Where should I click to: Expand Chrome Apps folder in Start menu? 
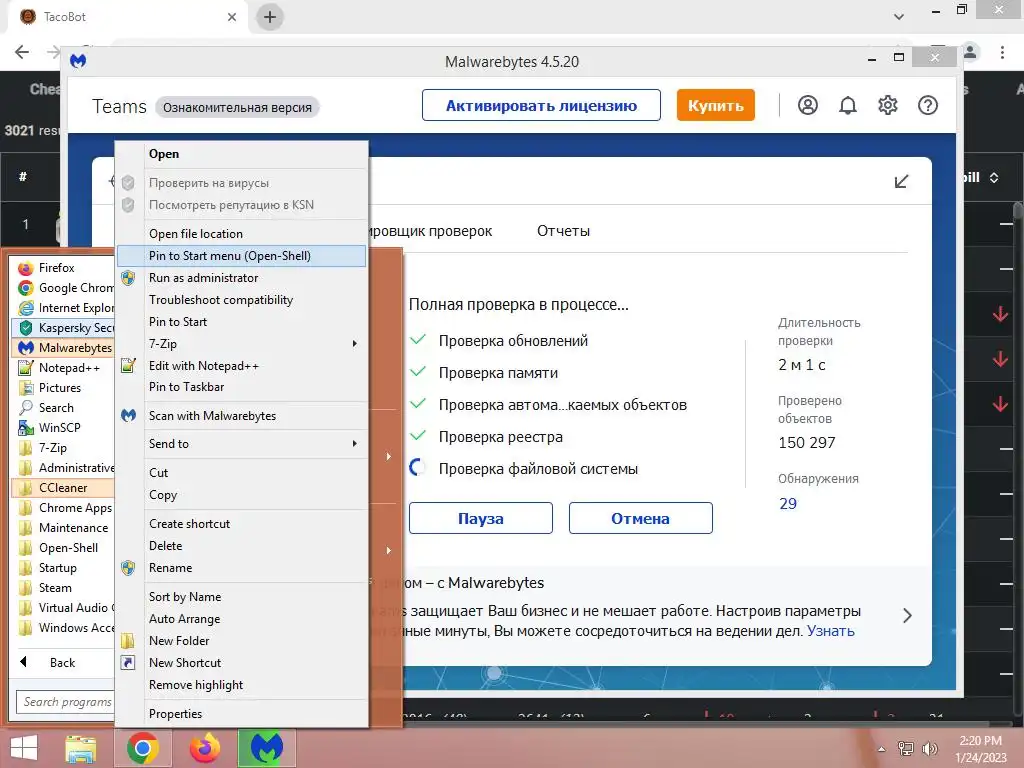pos(63,507)
